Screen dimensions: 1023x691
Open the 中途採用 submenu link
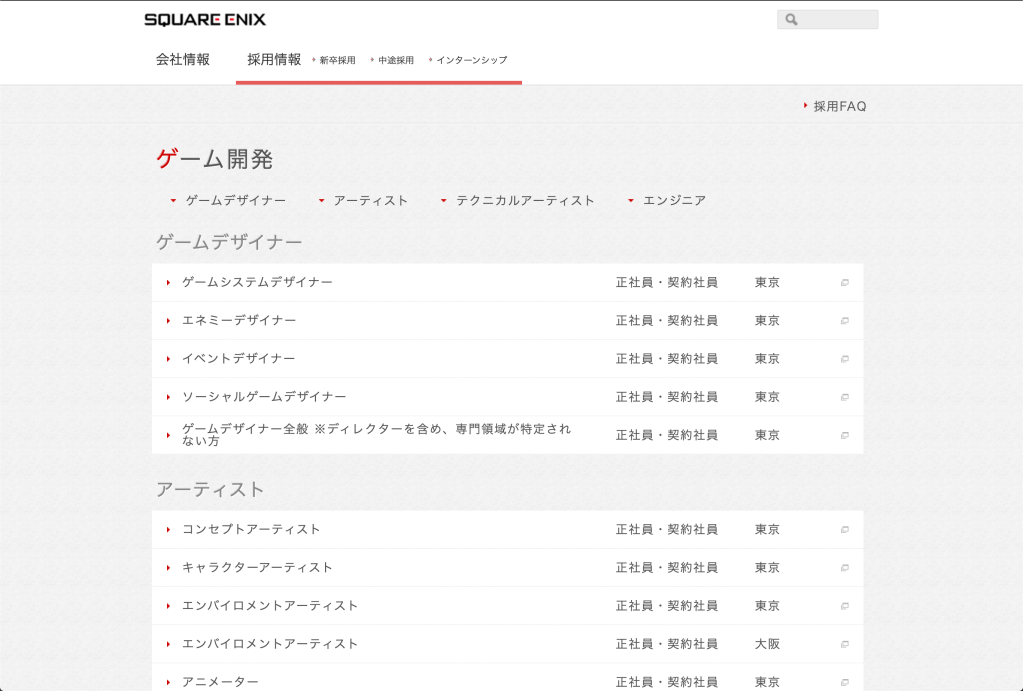click(395, 60)
